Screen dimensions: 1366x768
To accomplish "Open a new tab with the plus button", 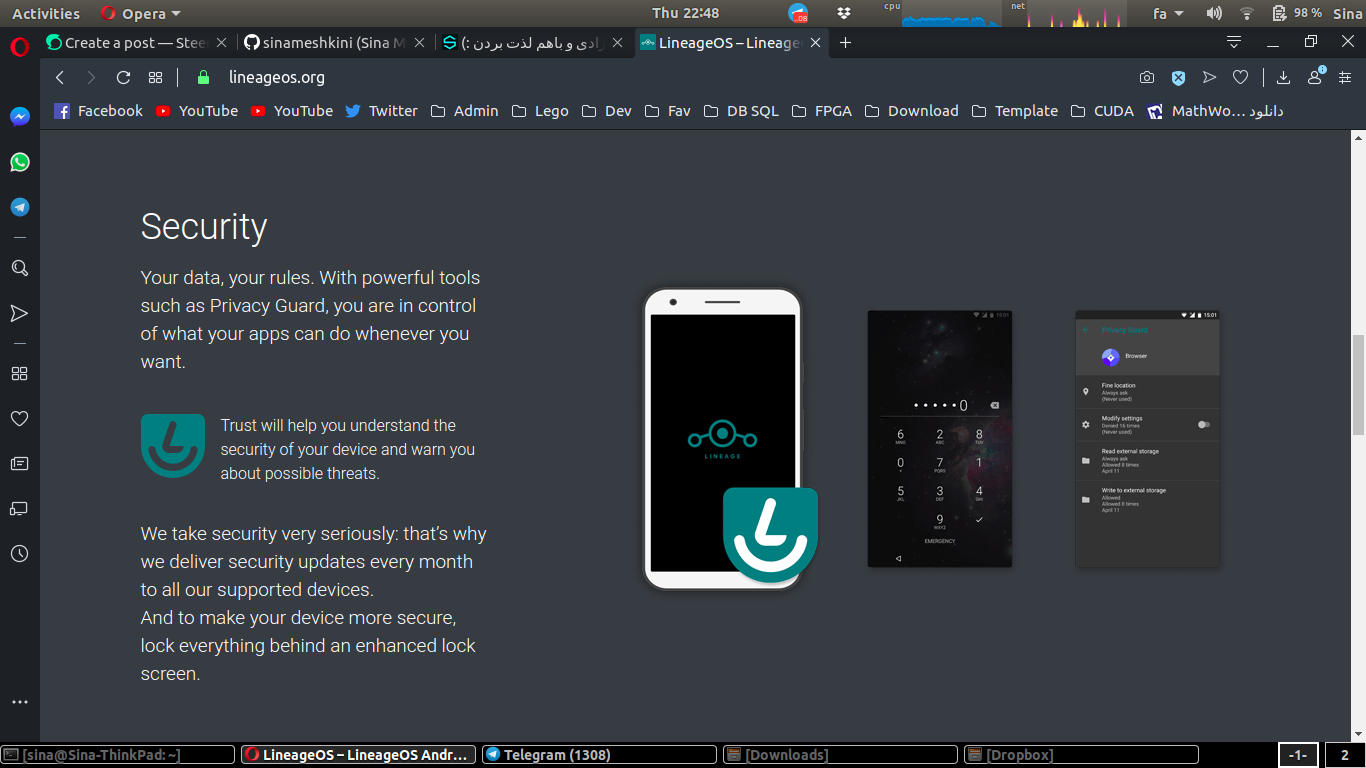I will click(x=845, y=43).
